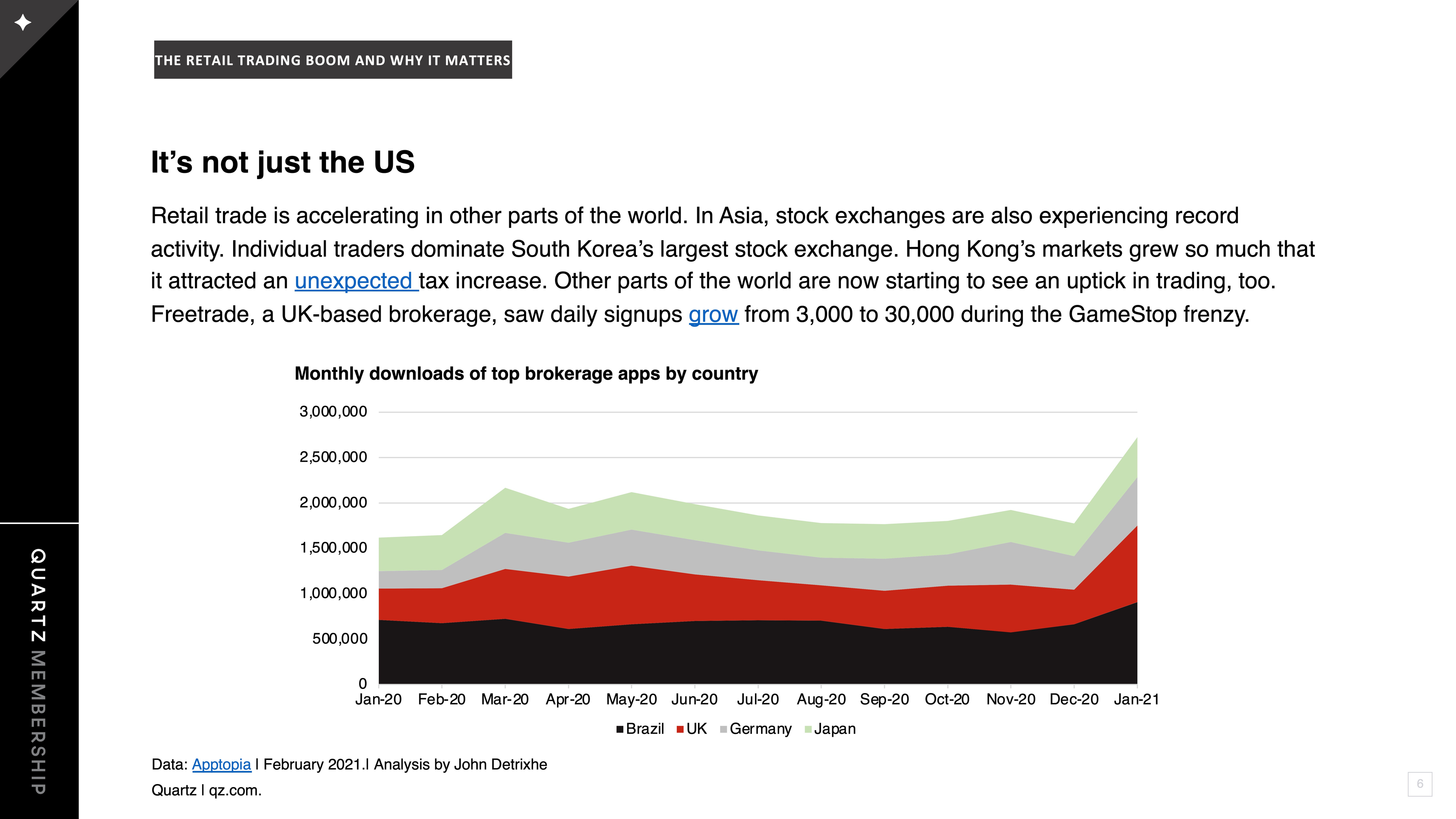This screenshot has width=1456, height=819.
Task: Open the 'grow' hyperlink about signups
Action: pyautogui.click(x=713, y=314)
